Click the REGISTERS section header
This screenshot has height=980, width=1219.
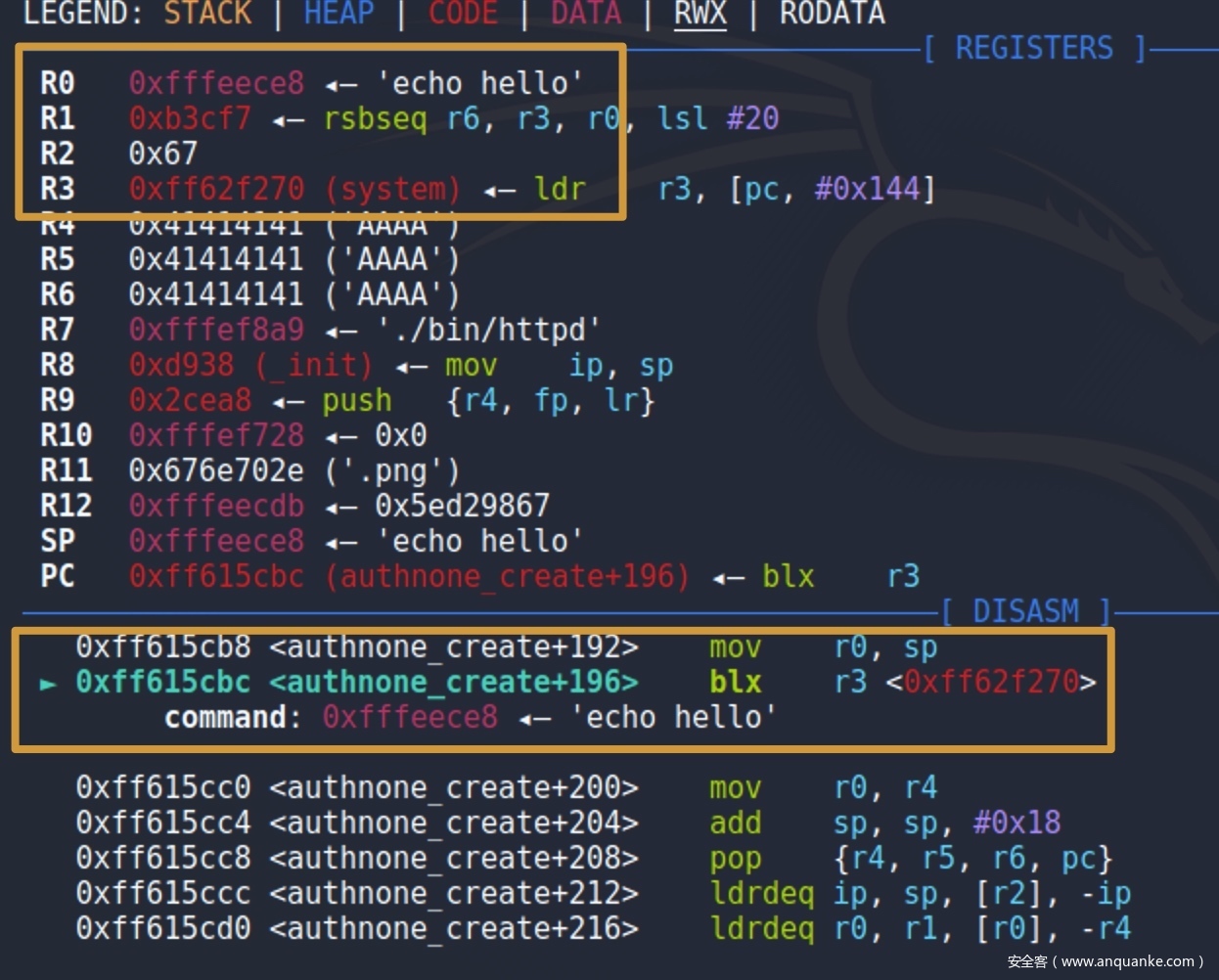pyautogui.click(x=1033, y=49)
